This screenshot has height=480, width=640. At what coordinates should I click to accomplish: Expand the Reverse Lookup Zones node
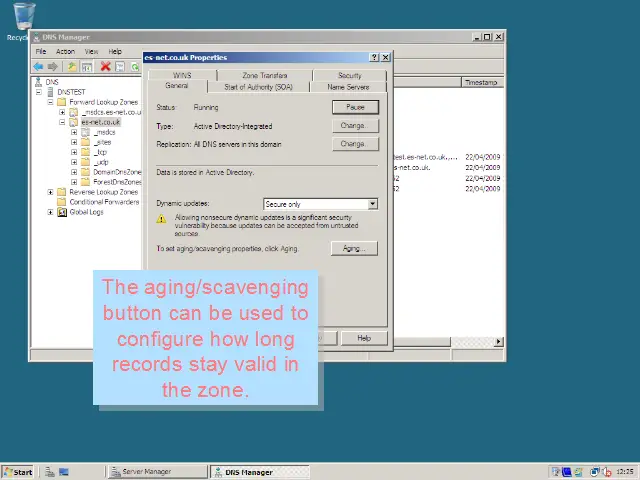(x=50, y=192)
